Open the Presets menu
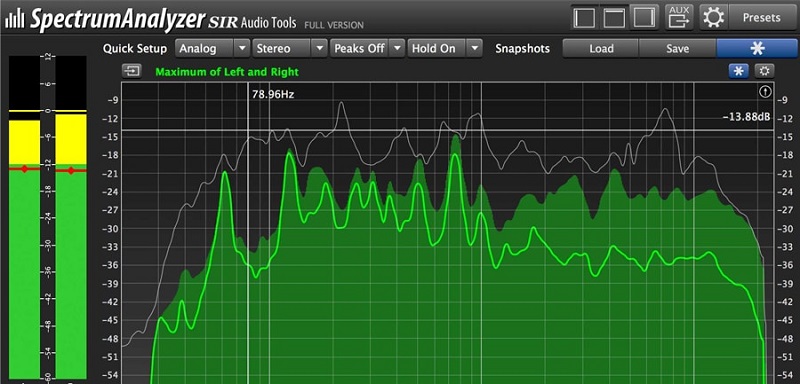This screenshot has width=800, height=384. tap(762, 18)
